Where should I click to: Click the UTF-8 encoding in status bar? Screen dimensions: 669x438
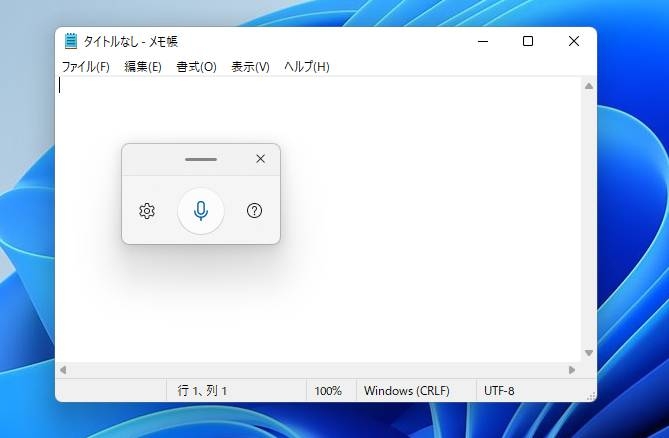(499, 390)
